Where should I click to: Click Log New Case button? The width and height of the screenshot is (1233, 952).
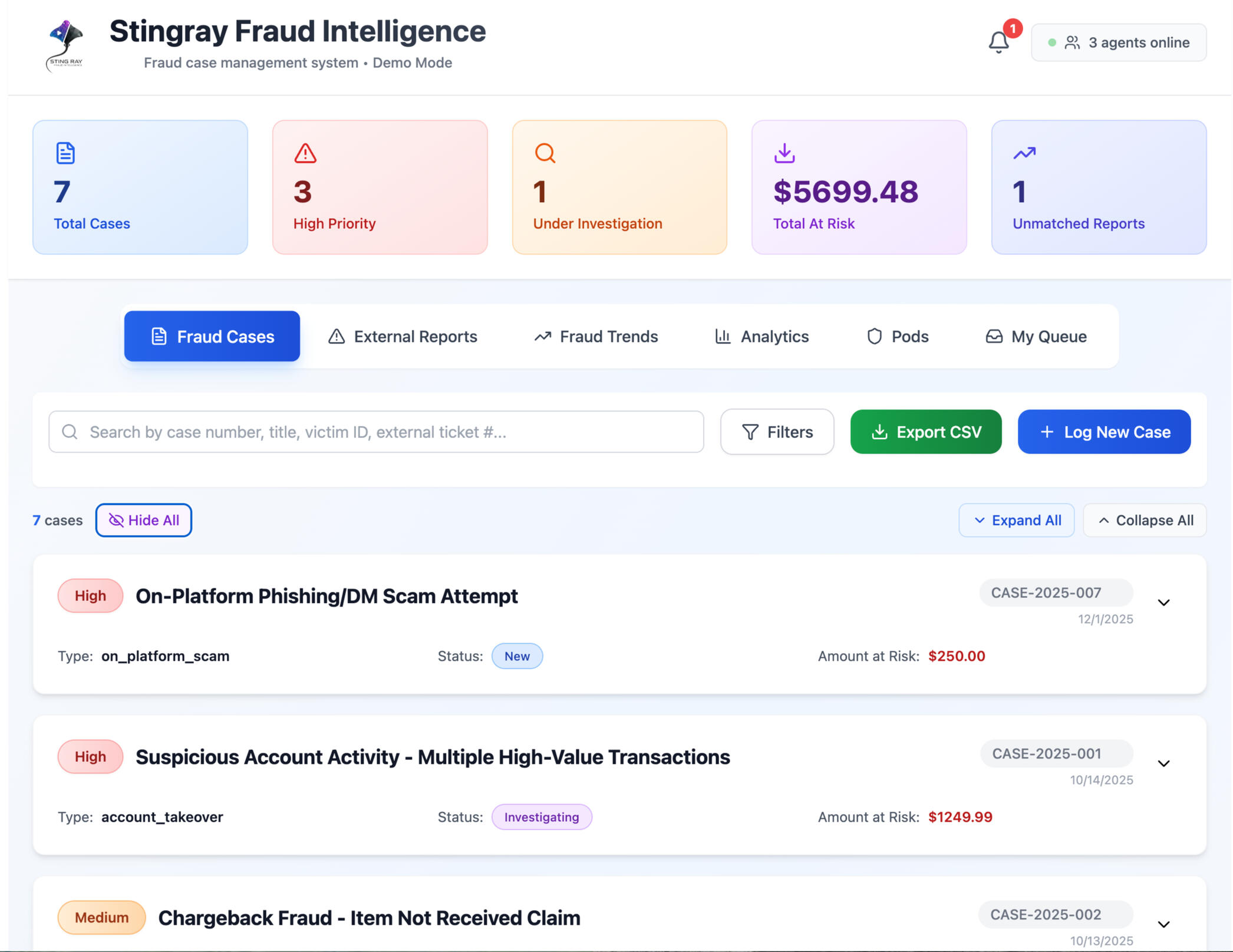1104,432
